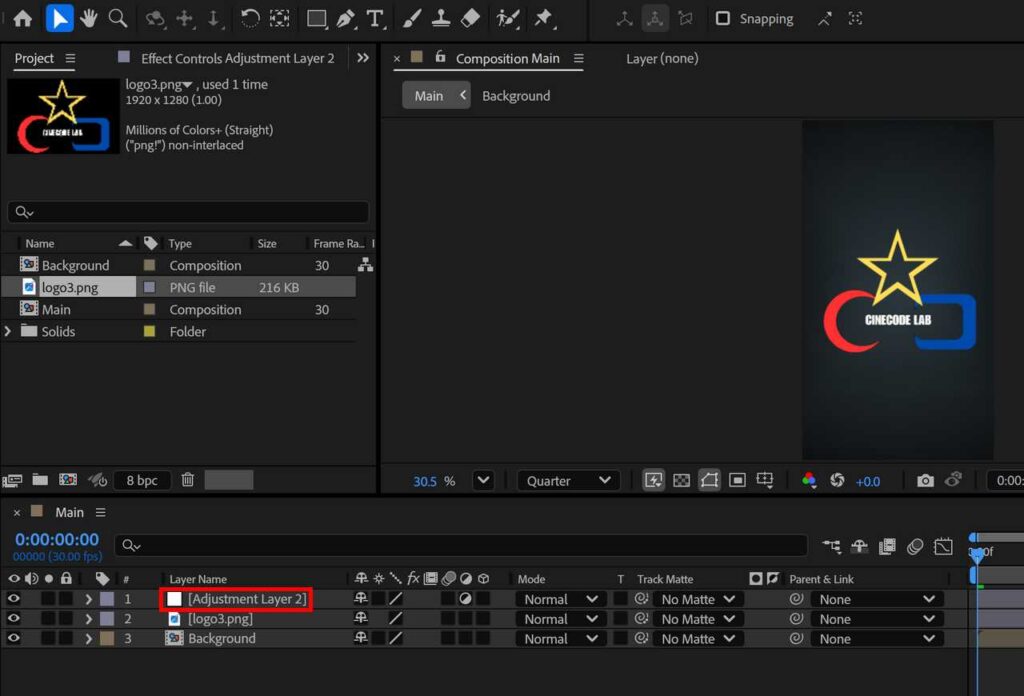Select the Brush tool
This screenshot has height=696, width=1024.
[411, 18]
